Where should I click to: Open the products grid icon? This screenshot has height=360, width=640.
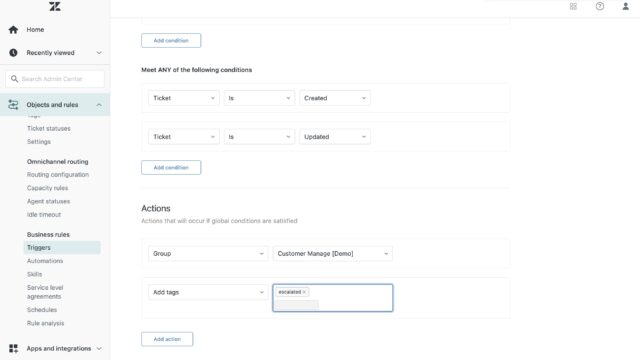(573, 6)
